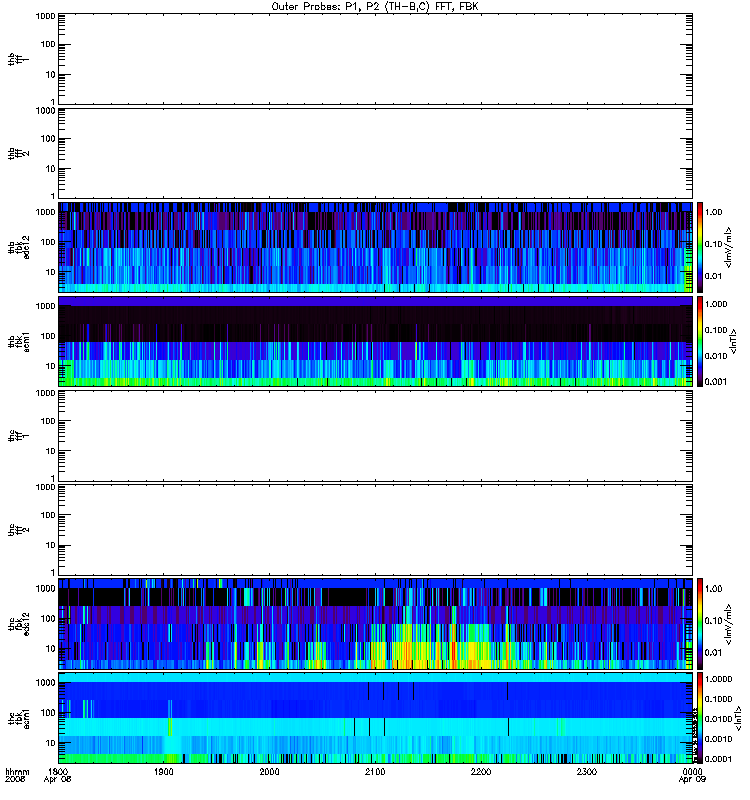Select the 1900 time axis label
The image size is (750, 800).
164,771
